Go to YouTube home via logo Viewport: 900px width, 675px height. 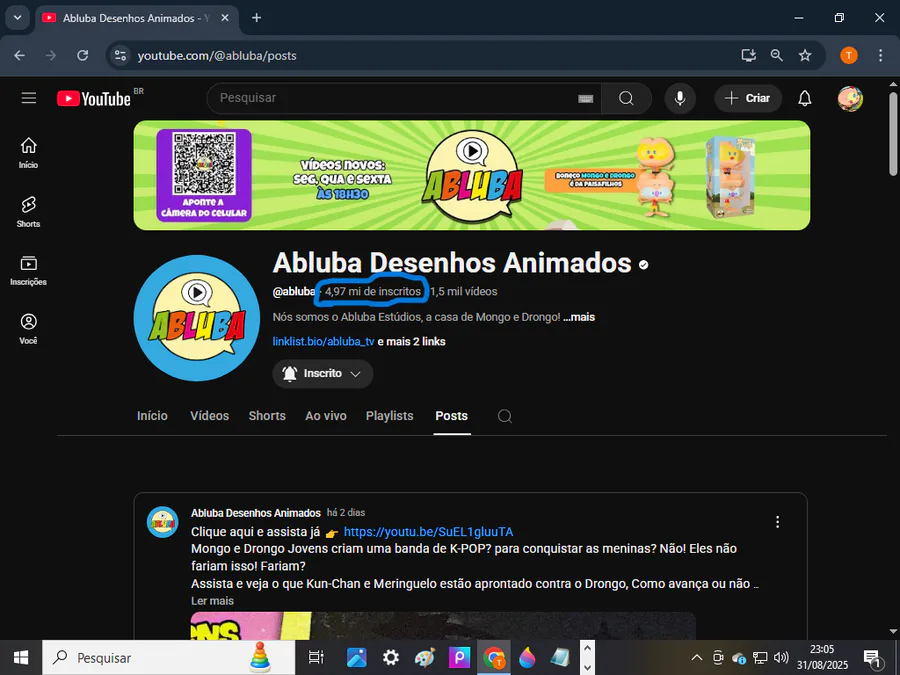[x=94, y=99]
